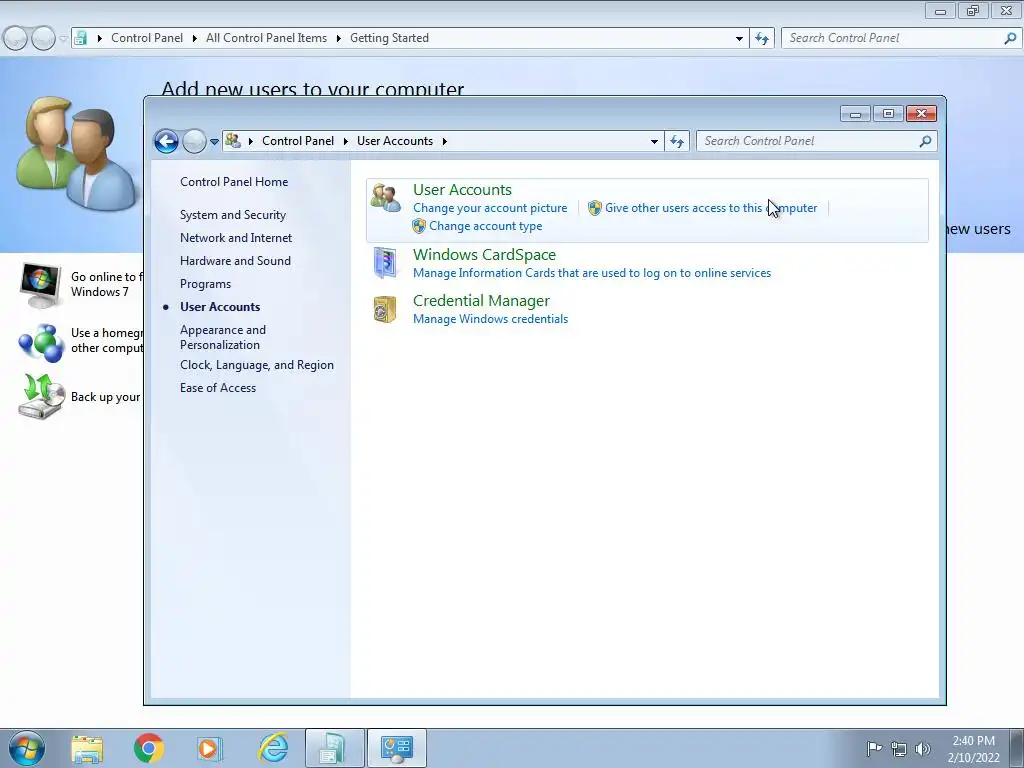This screenshot has height=768, width=1024.
Task: Click forward arrow in User Accounts window
Action: pos(194,141)
